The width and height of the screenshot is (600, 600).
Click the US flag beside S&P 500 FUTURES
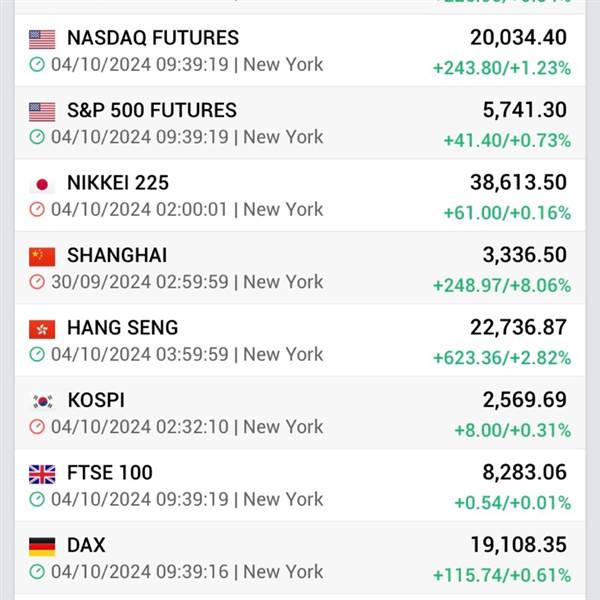tap(42, 112)
